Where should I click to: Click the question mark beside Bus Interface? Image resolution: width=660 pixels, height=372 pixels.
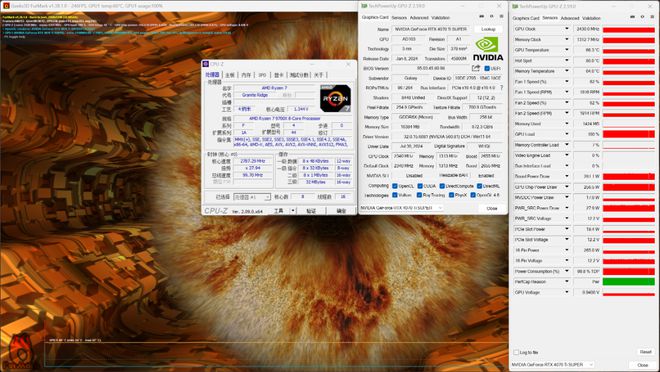501,88
